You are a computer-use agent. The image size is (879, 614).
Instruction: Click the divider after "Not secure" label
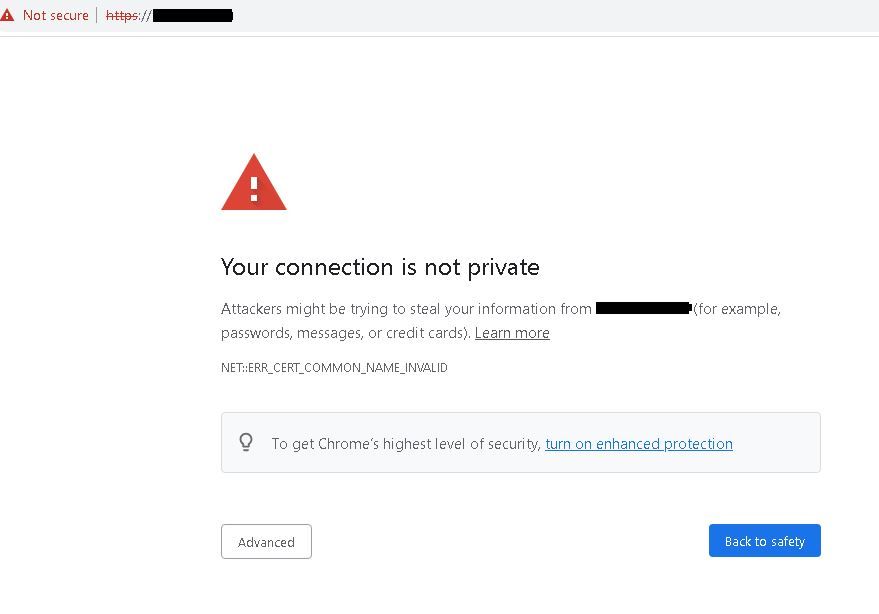97,16
